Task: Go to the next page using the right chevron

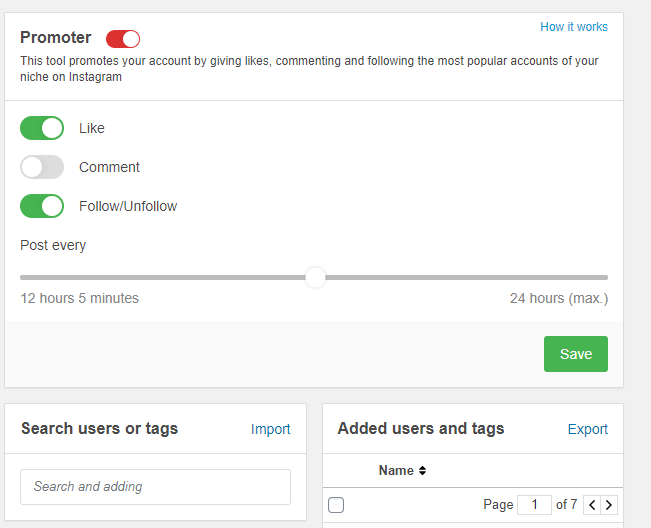Action: (x=609, y=505)
